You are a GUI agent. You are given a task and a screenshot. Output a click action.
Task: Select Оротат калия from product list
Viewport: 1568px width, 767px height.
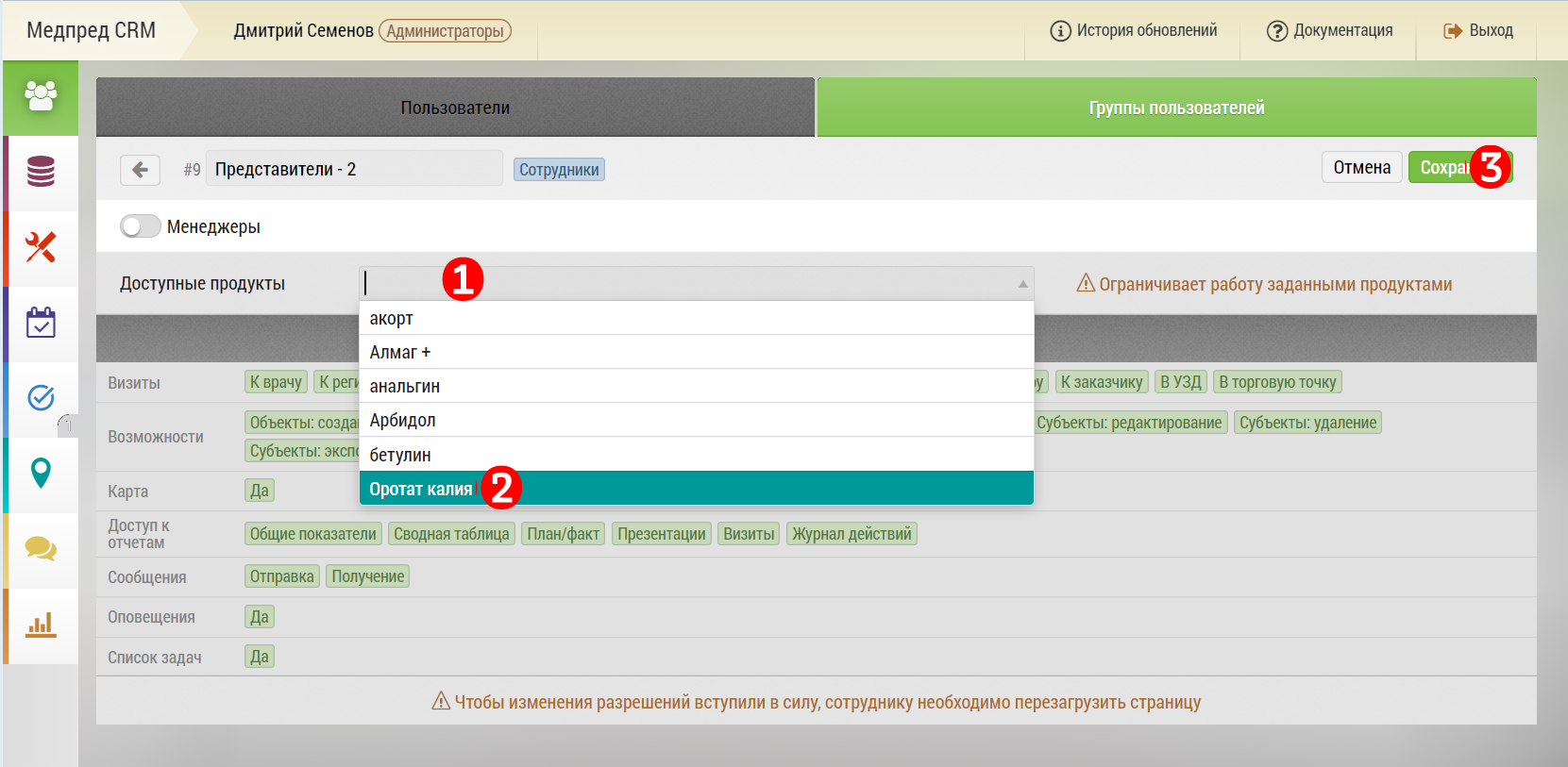697,489
